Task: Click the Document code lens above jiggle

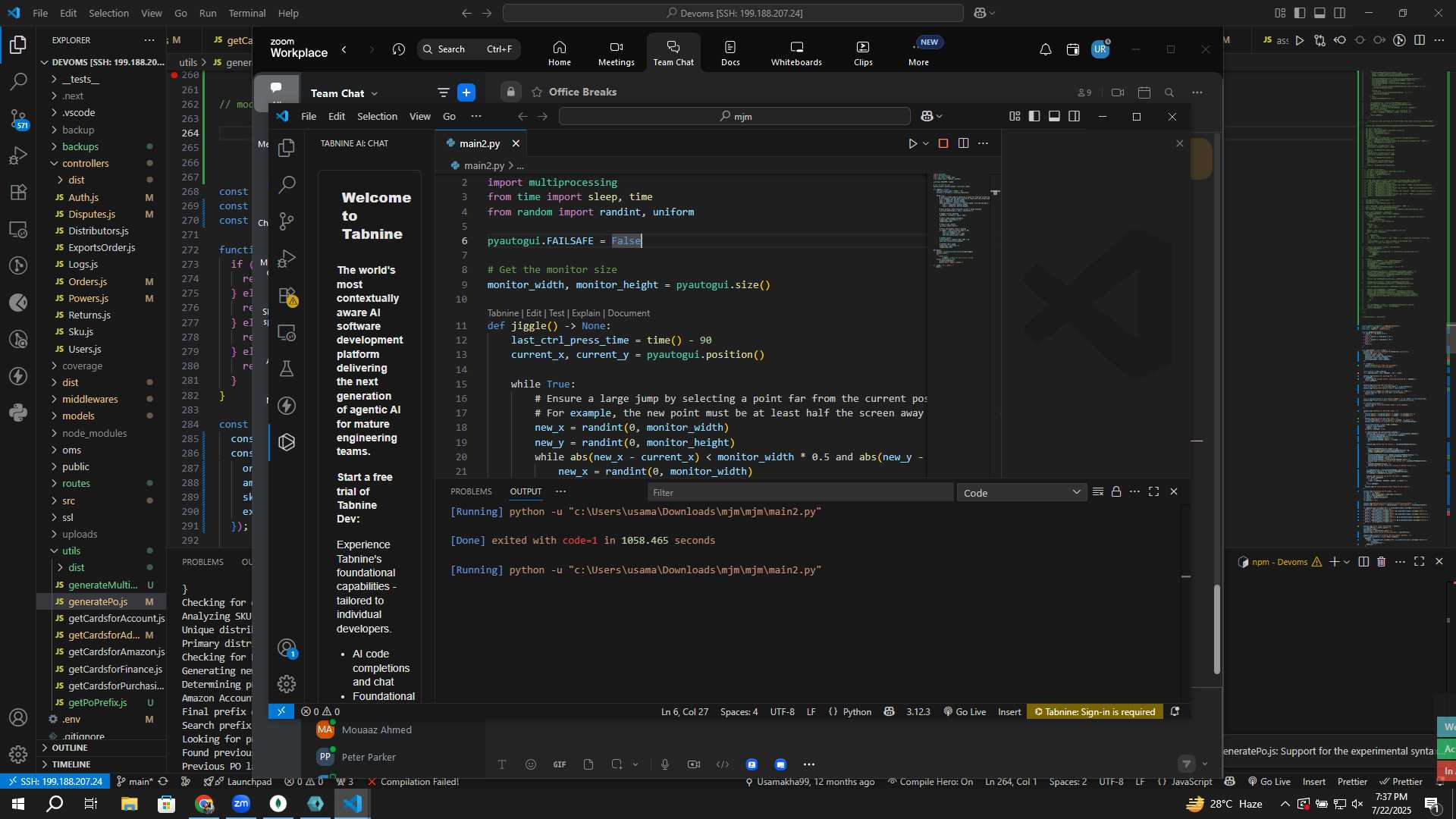Action: [x=629, y=313]
